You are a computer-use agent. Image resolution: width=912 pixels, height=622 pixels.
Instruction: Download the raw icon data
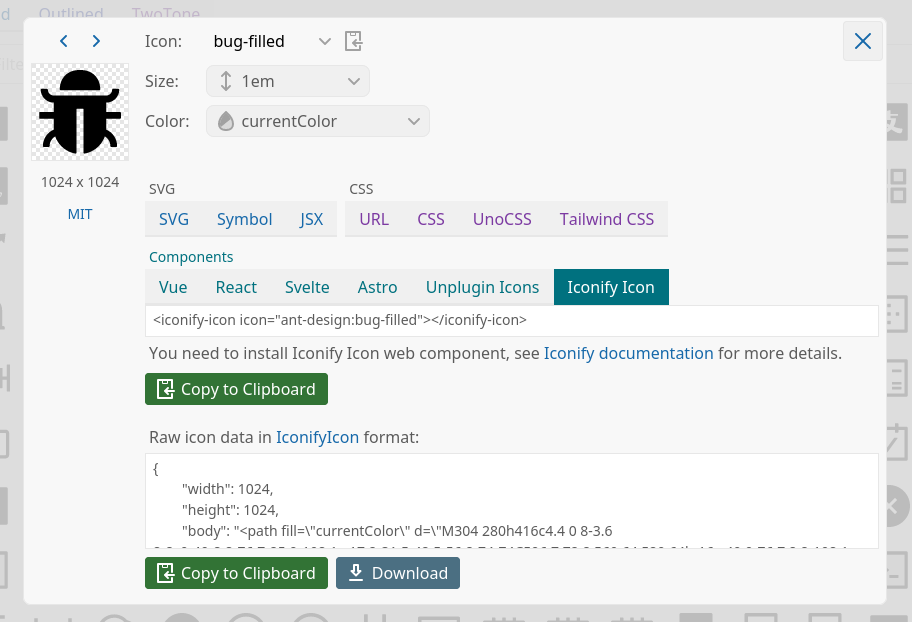click(x=398, y=573)
